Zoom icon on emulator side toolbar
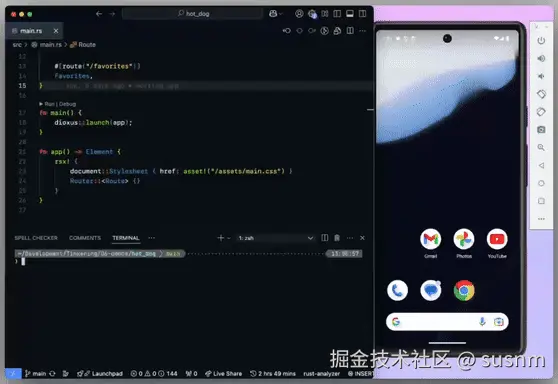558x384 pixels. (x=541, y=147)
